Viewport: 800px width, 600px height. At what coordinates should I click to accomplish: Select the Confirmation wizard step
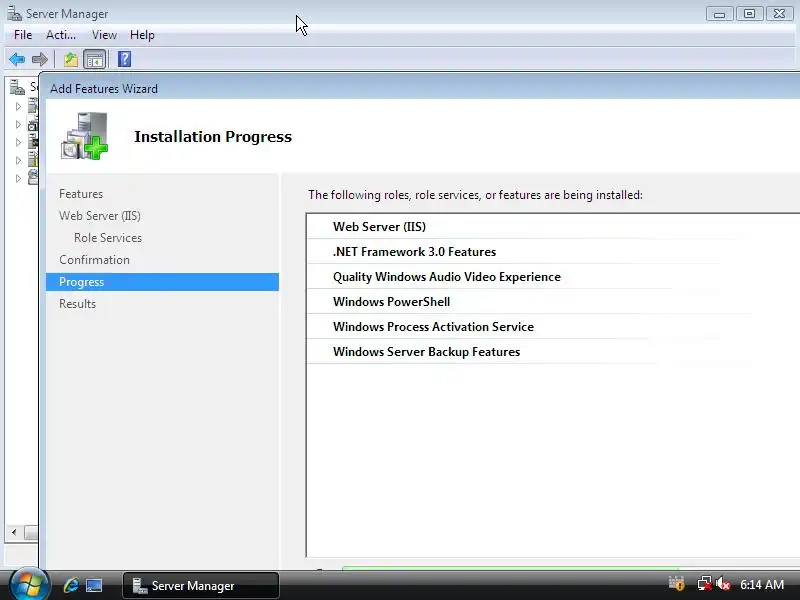click(x=94, y=260)
